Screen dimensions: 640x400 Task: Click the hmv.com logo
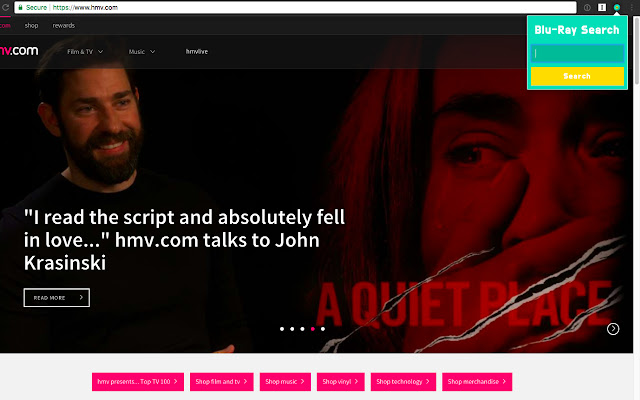tap(19, 51)
